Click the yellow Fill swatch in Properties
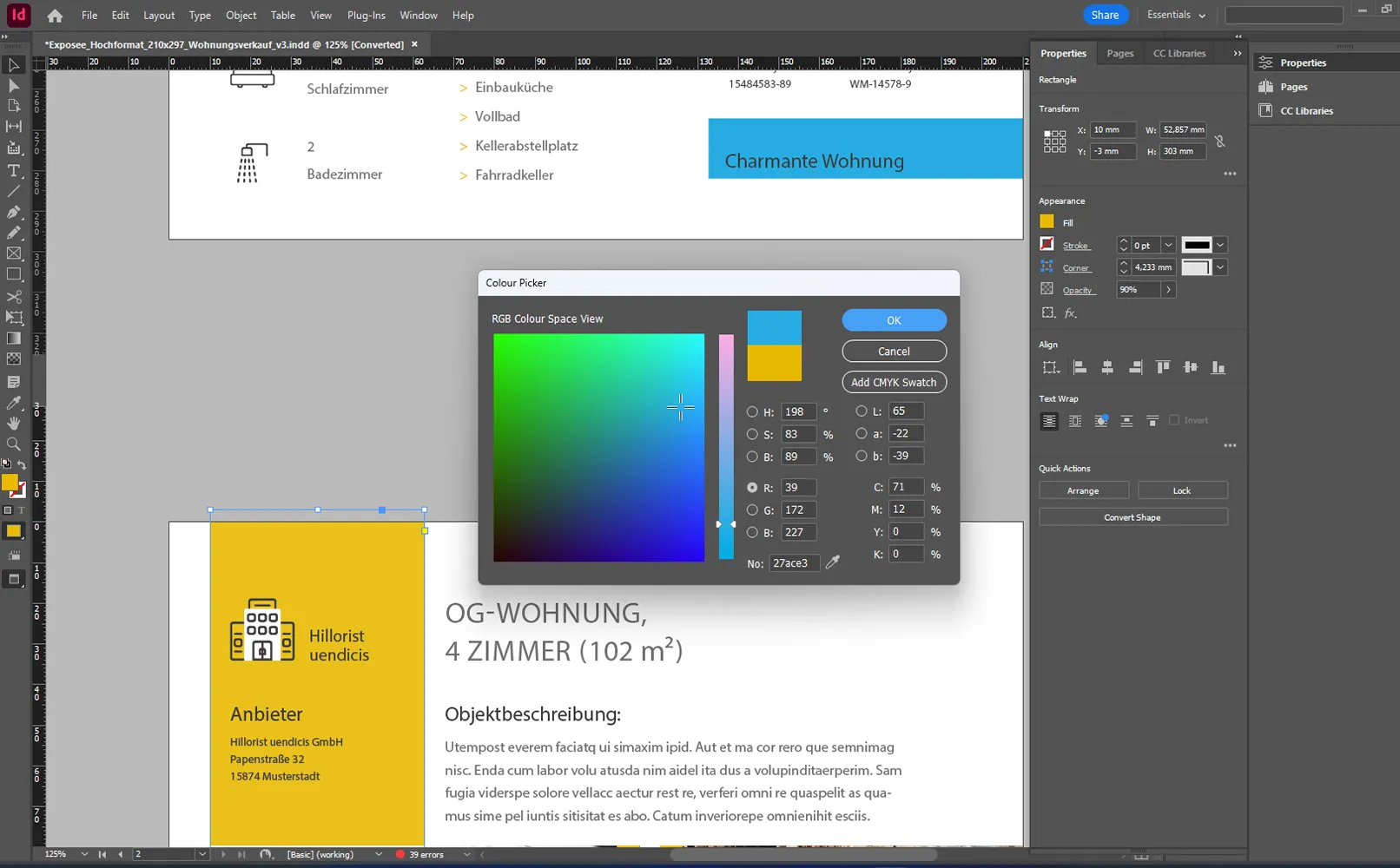Image resolution: width=1400 pixels, height=868 pixels. (1047, 222)
